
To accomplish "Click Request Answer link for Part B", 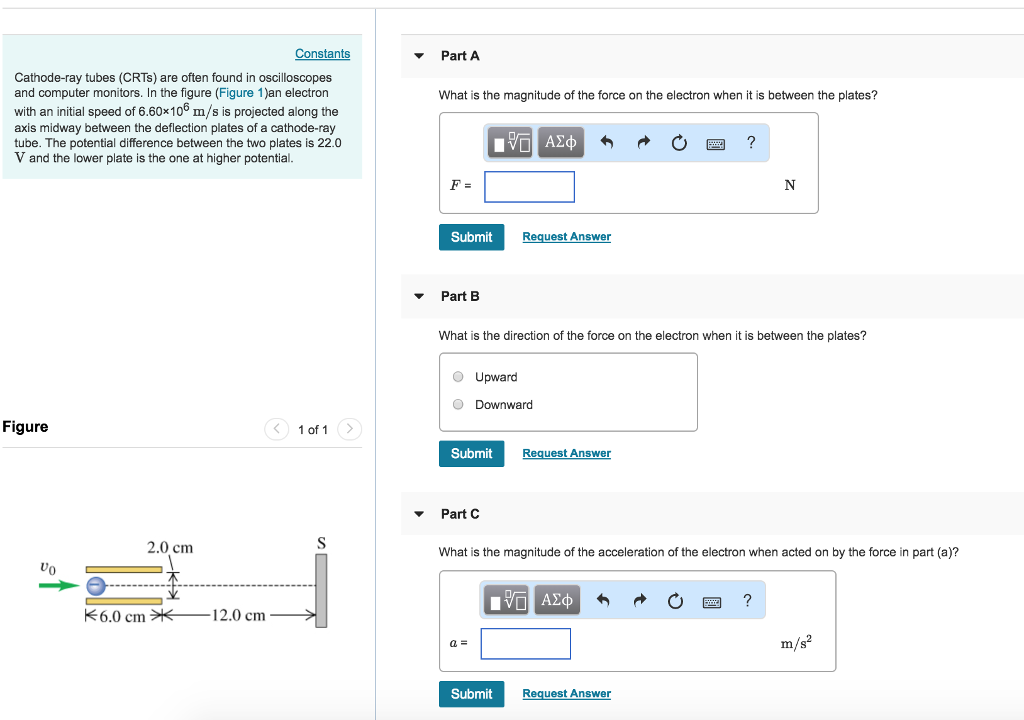I will tap(566, 454).
